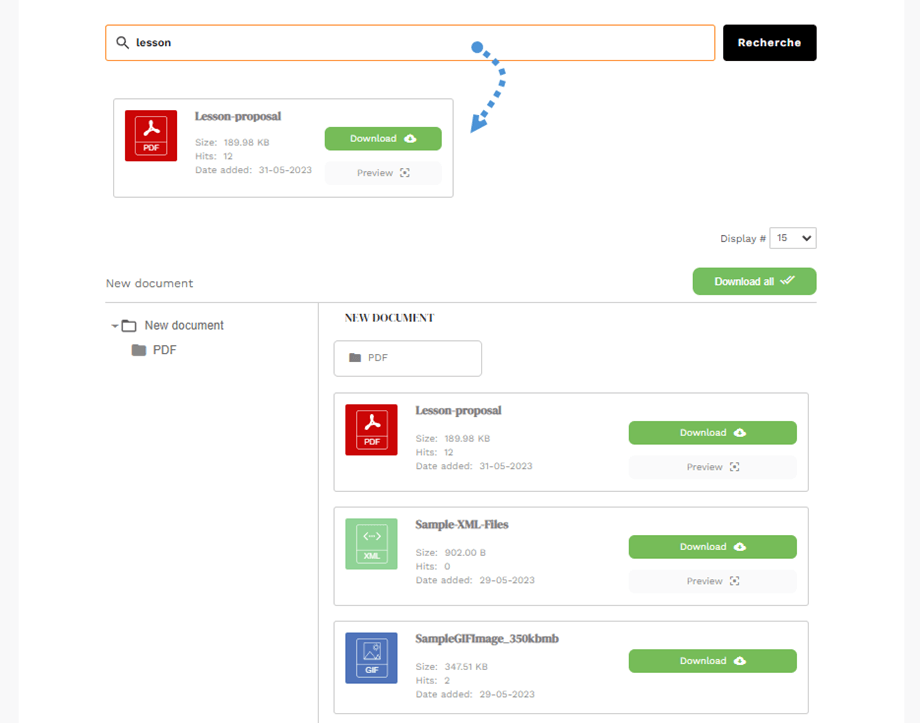The image size is (920, 723).
Task: Click the SampleGIFImage GIF file icon
Action: pos(371,658)
